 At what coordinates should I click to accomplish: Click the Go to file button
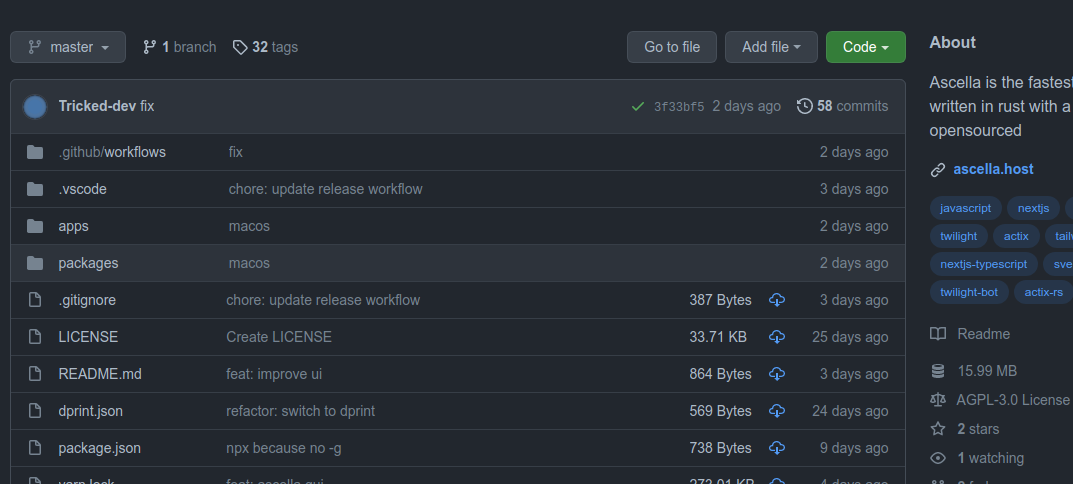(672, 47)
